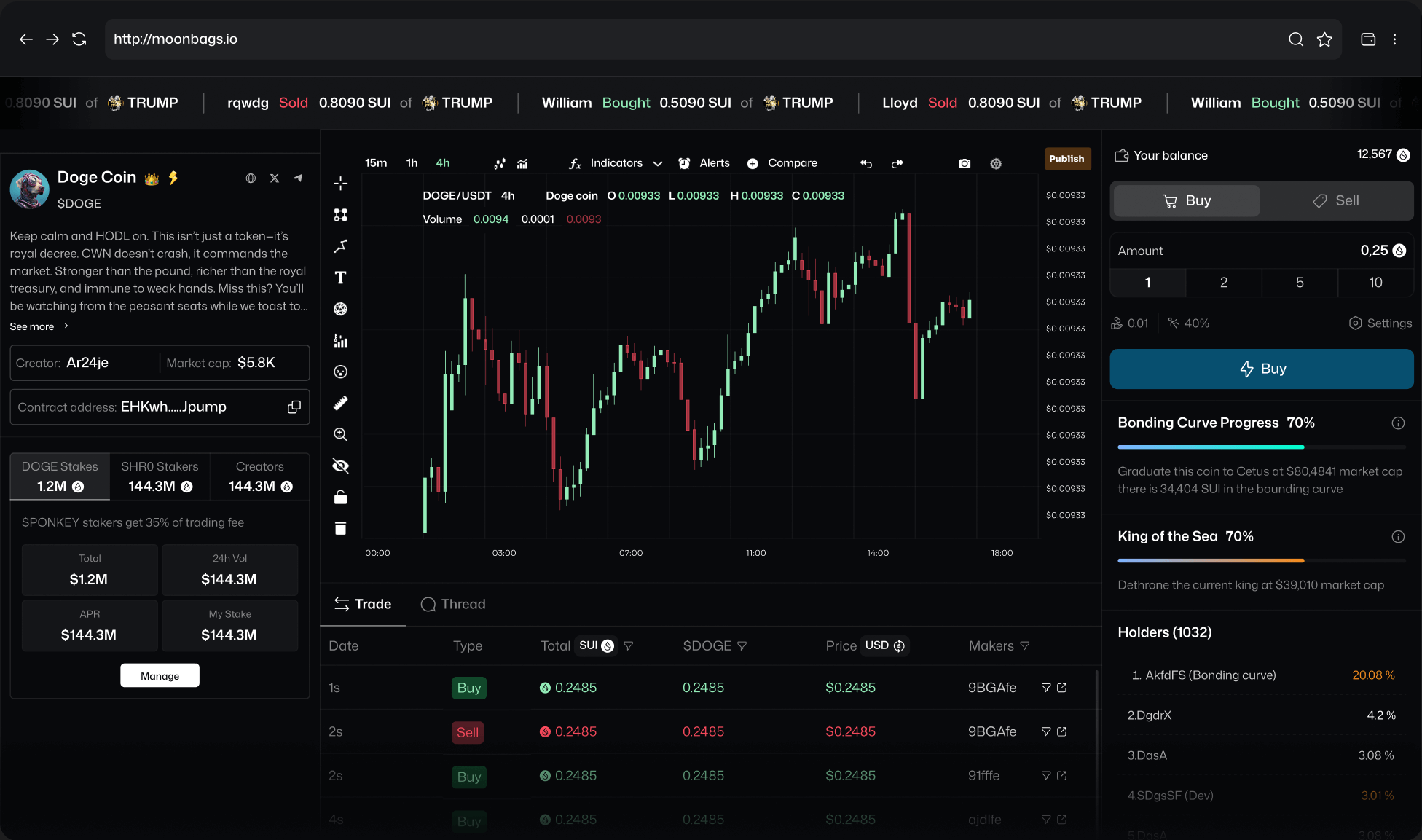The image size is (1422, 840).
Task: Switch to the SHR0 Stakers tab
Action: (160, 476)
